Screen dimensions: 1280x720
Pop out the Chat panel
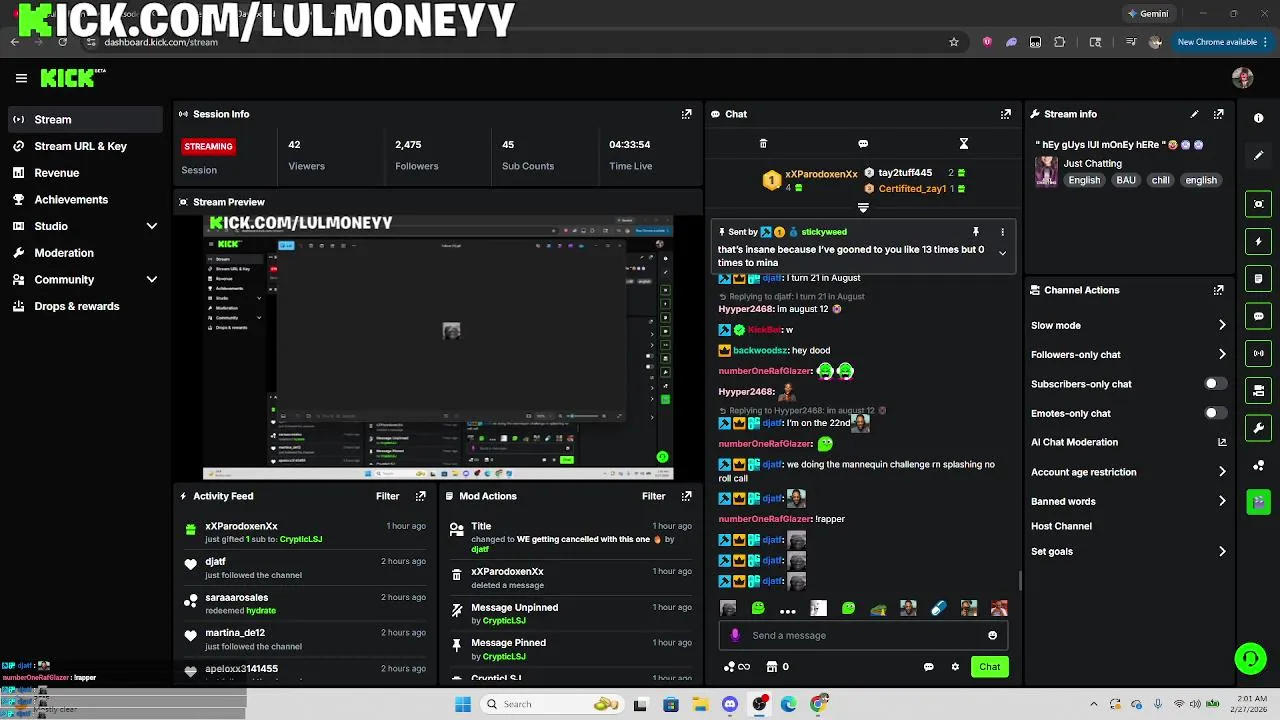tap(1005, 114)
